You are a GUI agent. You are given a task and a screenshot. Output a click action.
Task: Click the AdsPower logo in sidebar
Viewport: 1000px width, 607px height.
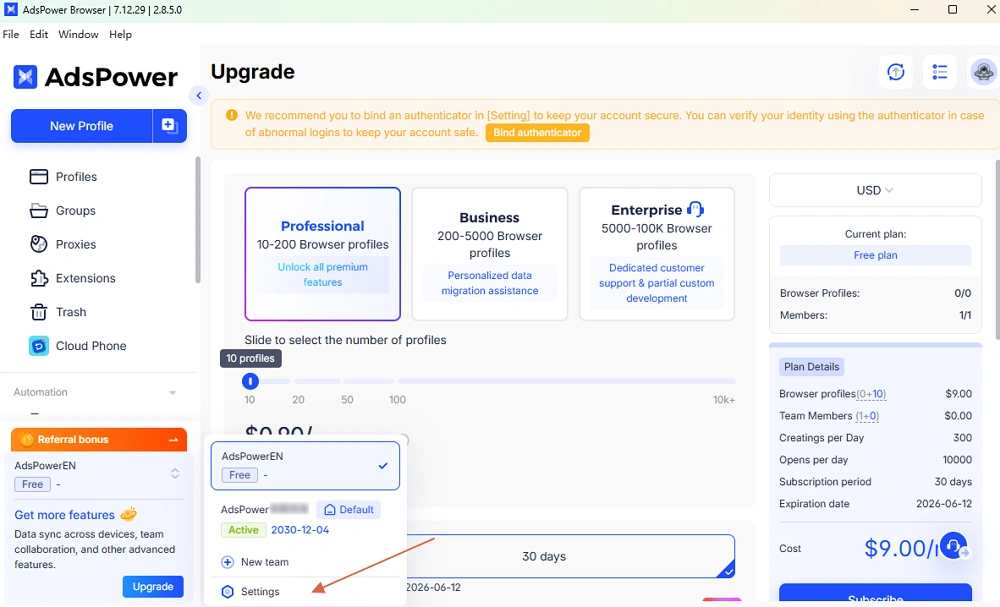[94, 77]
